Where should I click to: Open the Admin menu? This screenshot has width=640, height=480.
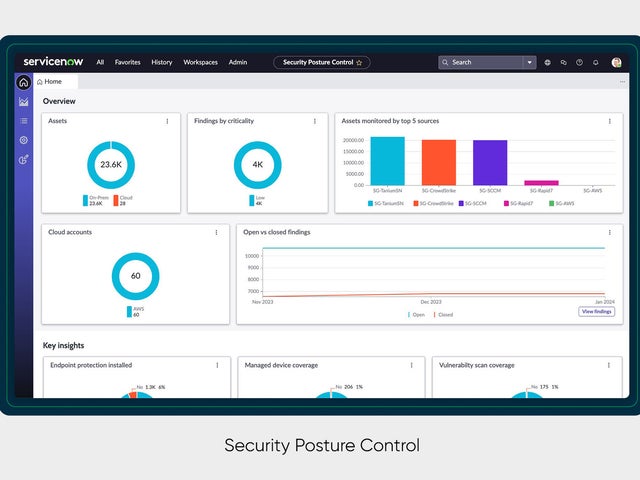click(x=238, y=62)
